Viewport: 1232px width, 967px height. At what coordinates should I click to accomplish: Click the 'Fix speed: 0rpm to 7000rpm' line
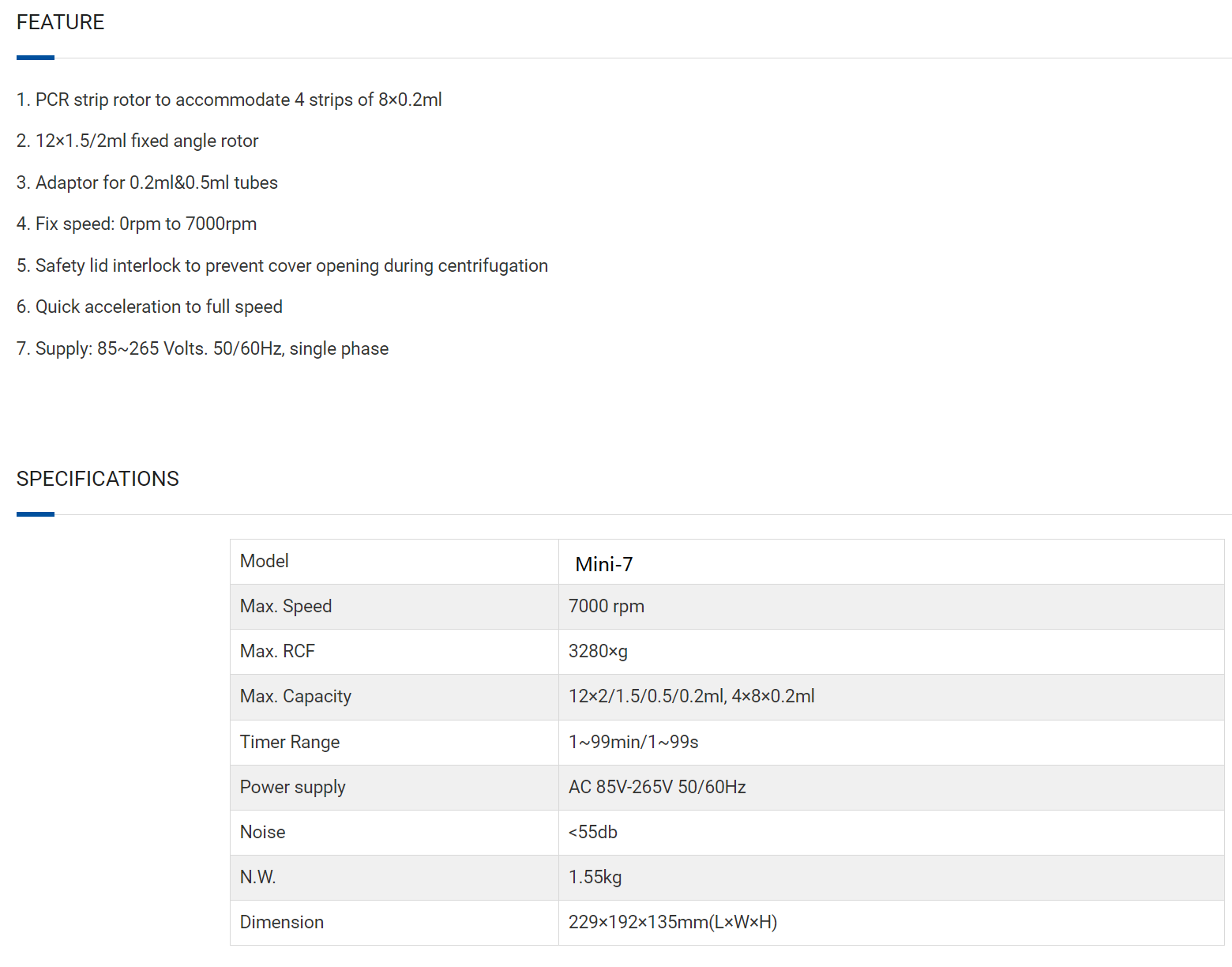(137, 224)
